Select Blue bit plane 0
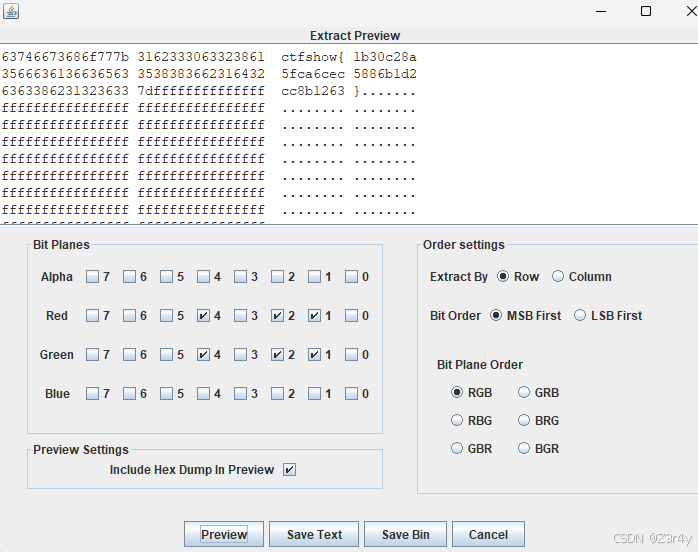698x552 pixels. (x=351, y=394)
